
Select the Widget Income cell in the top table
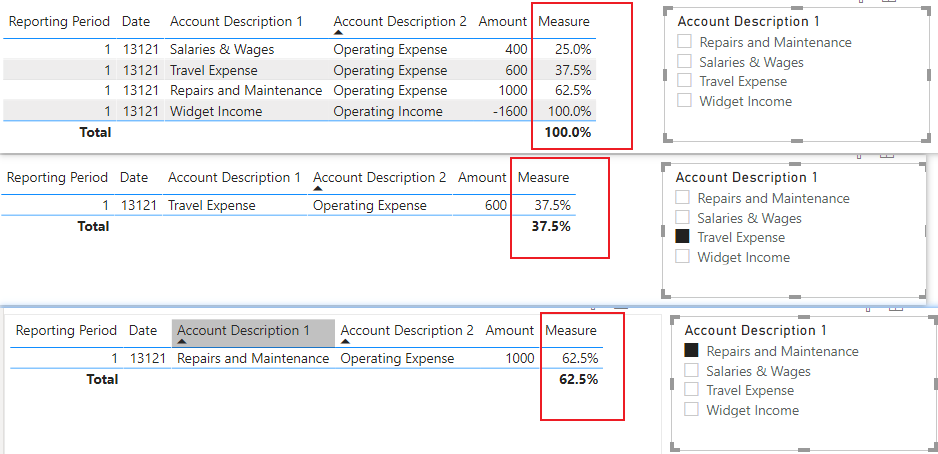(216, 111)
